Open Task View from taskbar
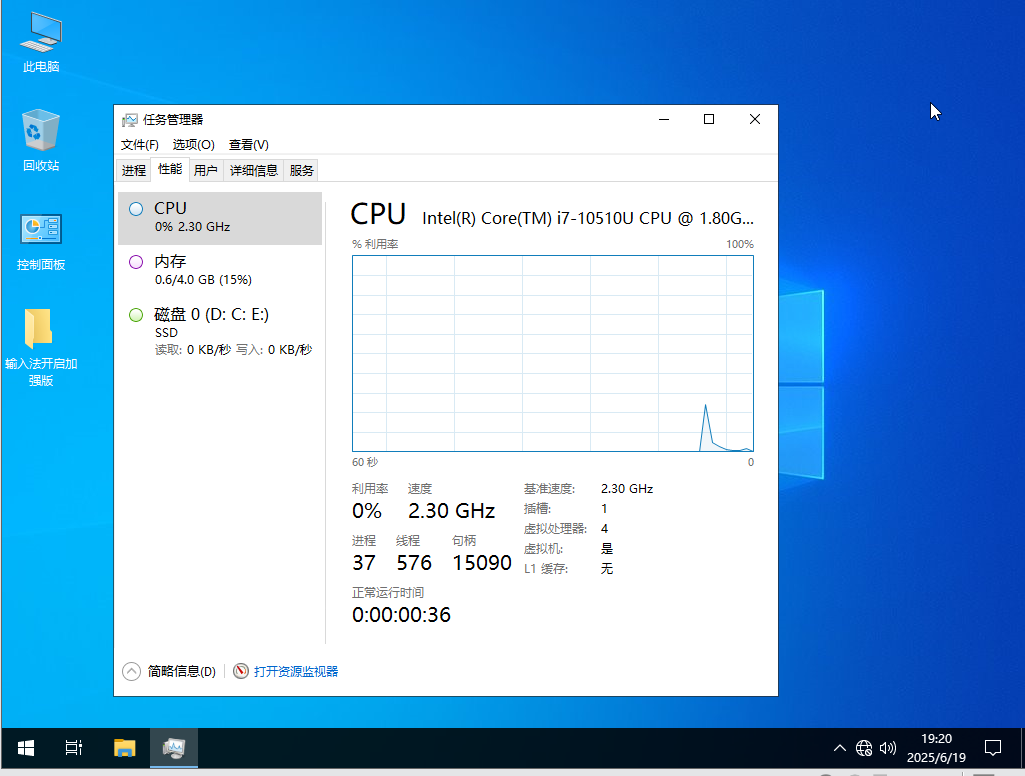Screen dimensions: 1025x776 (x=74, y=748)
